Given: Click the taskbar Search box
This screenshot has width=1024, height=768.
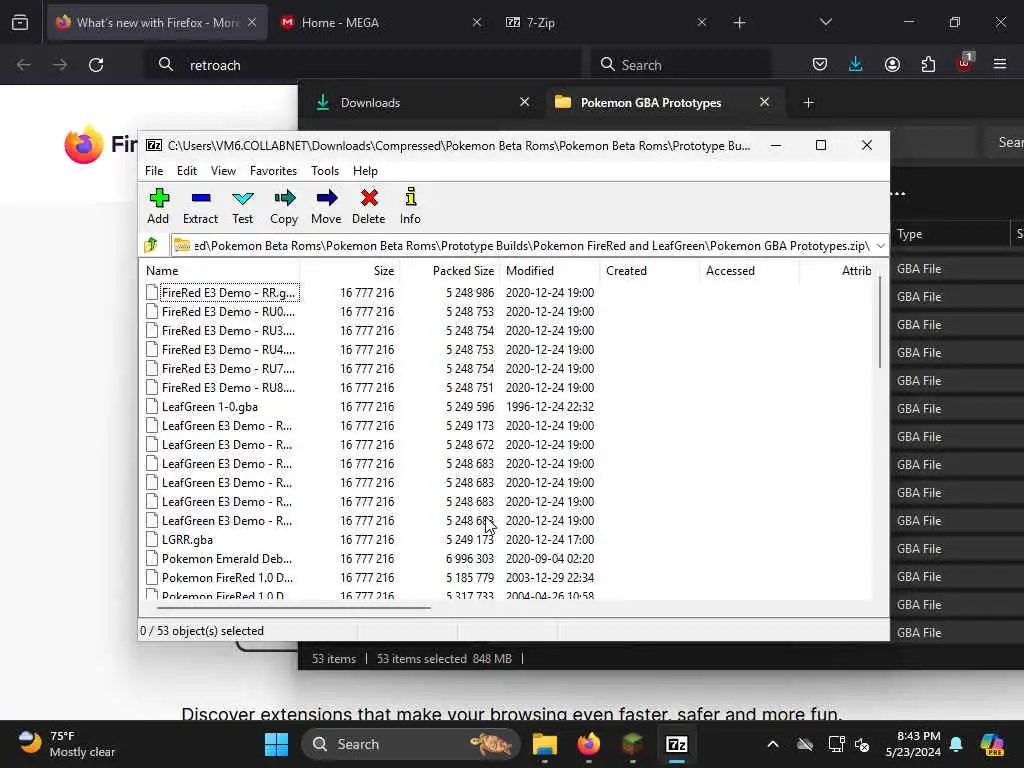Looking at the screenshot, I should pos(410,744).
